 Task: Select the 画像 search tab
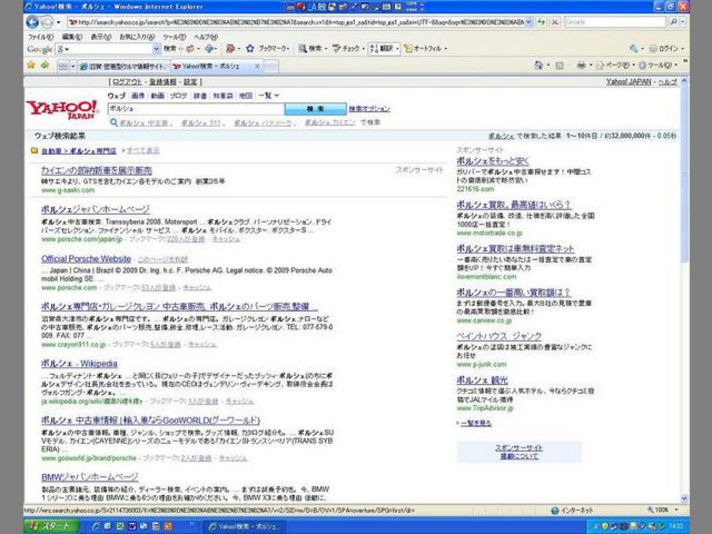point(138,95)
